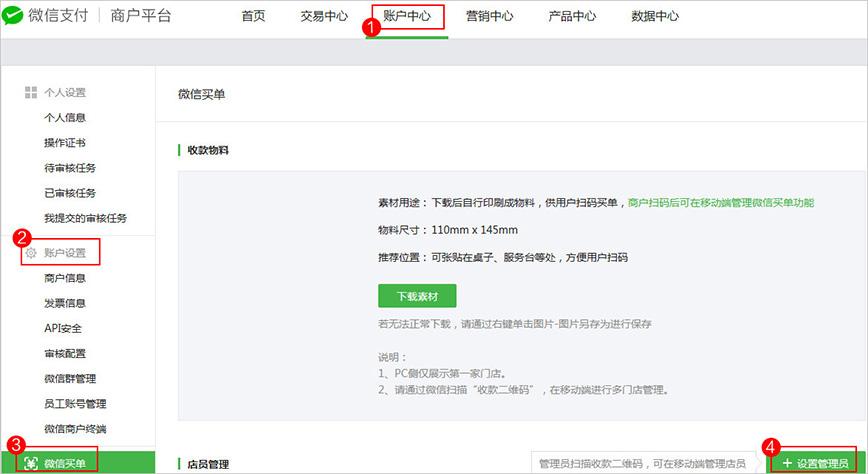Click the 微信买单 scan icon in sidebar
The image size is (868, 474).
[31, 463]
